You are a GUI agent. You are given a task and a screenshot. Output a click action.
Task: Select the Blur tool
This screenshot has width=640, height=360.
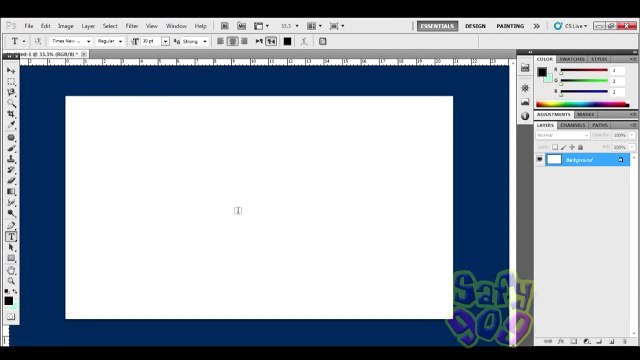(x=11, y=202)
